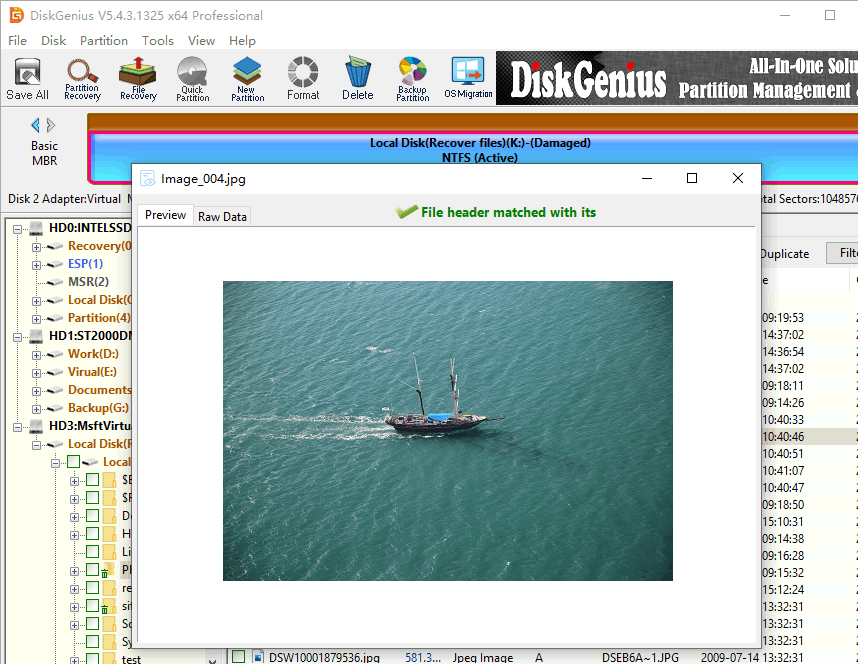This screenshot has width=858, height=664.
Task: Expand the Backup(G:) partition node
Action: [37, 408]
